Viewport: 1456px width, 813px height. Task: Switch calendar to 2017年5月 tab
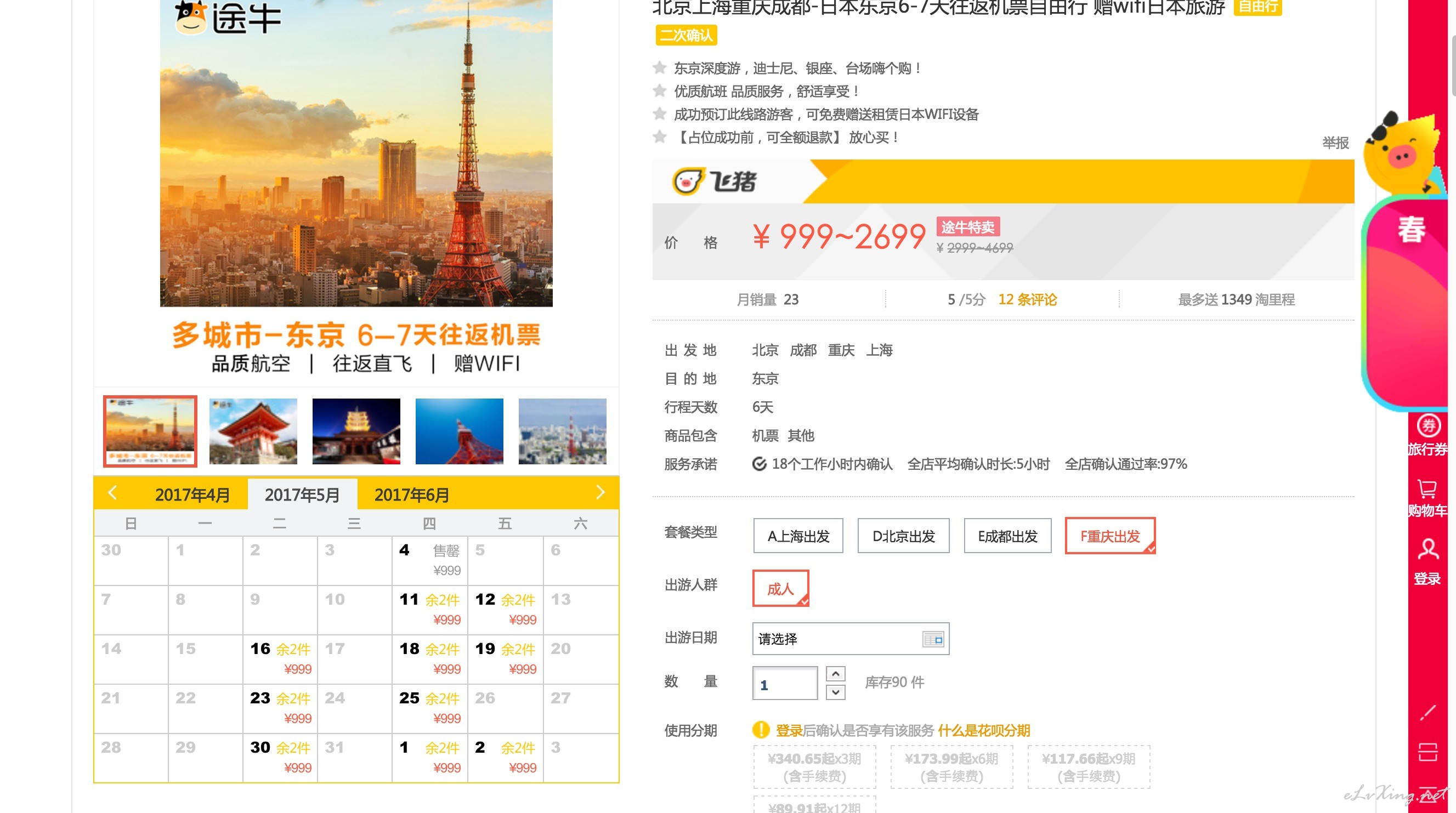(x=302, y=494)
